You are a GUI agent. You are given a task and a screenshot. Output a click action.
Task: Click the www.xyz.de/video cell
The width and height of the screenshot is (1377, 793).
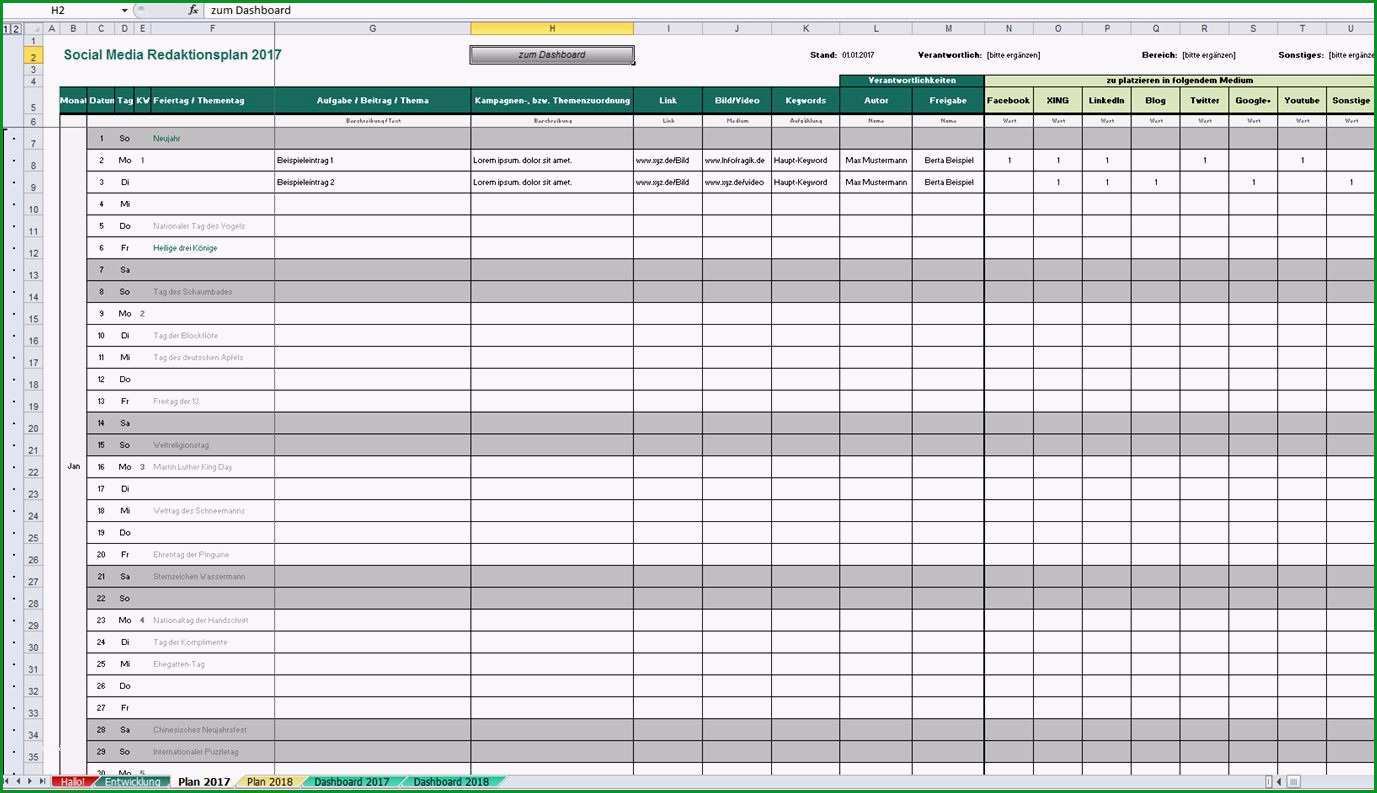click(x=737, y=182)
